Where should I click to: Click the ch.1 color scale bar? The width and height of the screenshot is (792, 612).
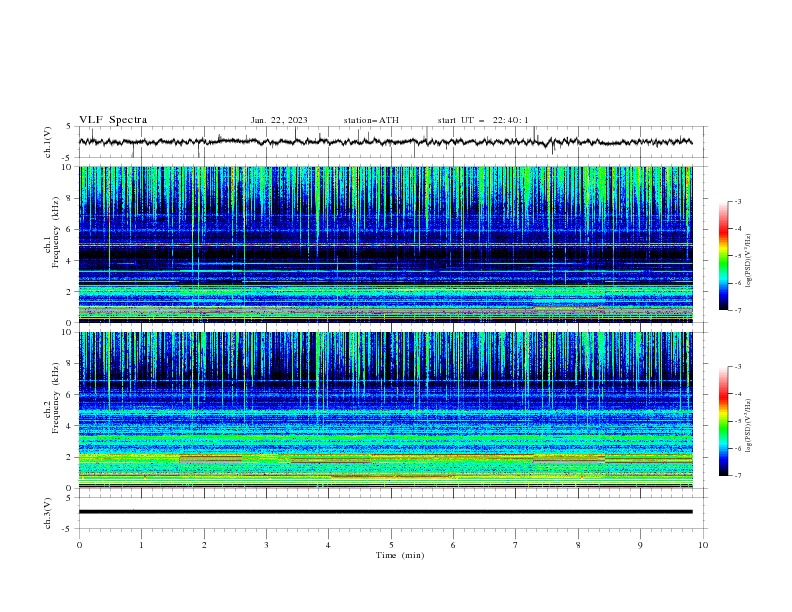[x=723, y=256]
